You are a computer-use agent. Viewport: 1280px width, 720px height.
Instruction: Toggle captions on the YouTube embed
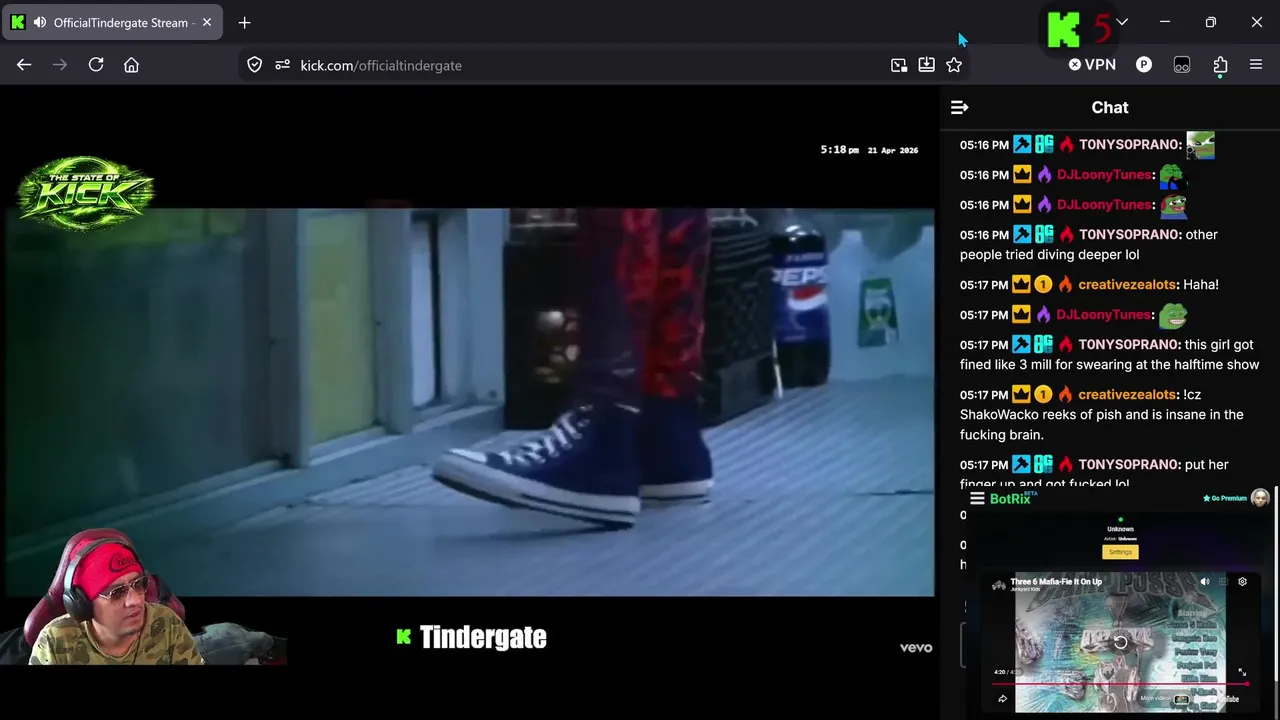(x=1223, y=582)
